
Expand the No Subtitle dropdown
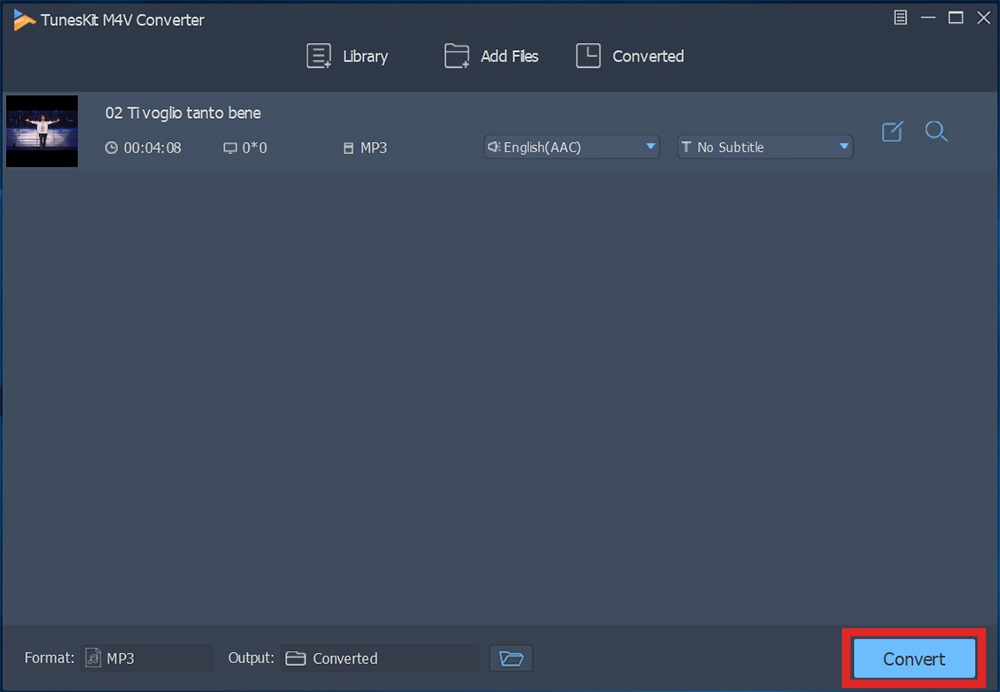point(765,147)
